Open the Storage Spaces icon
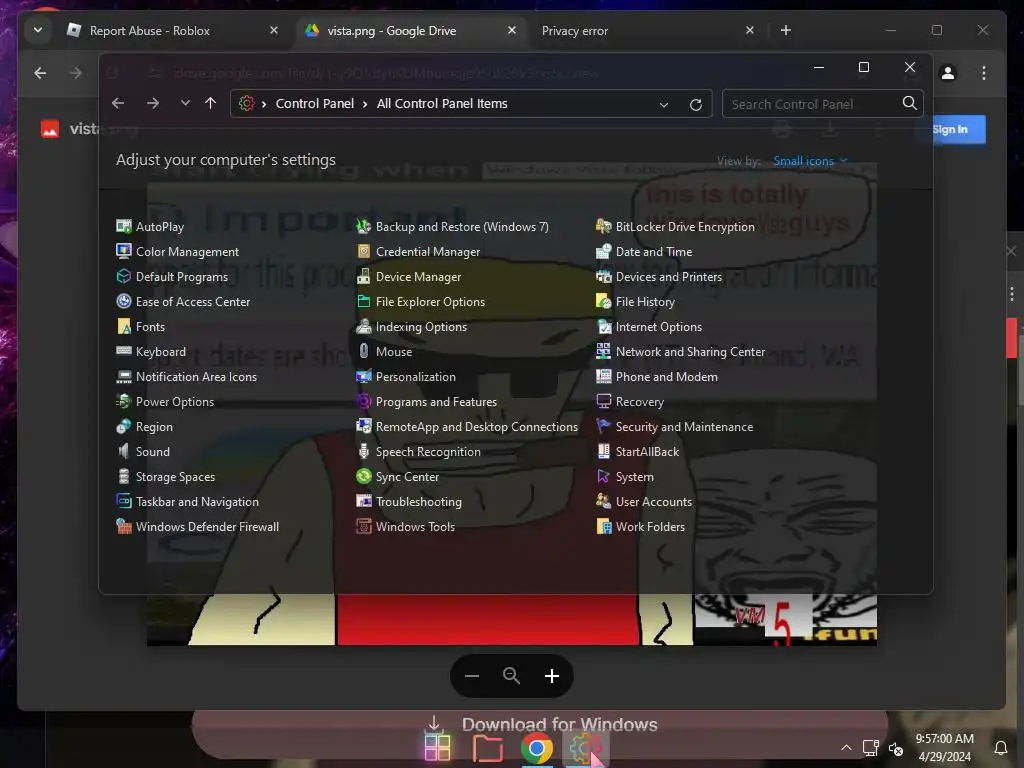The width and height of the screenshot is (1024, 768). click(123, 477)
